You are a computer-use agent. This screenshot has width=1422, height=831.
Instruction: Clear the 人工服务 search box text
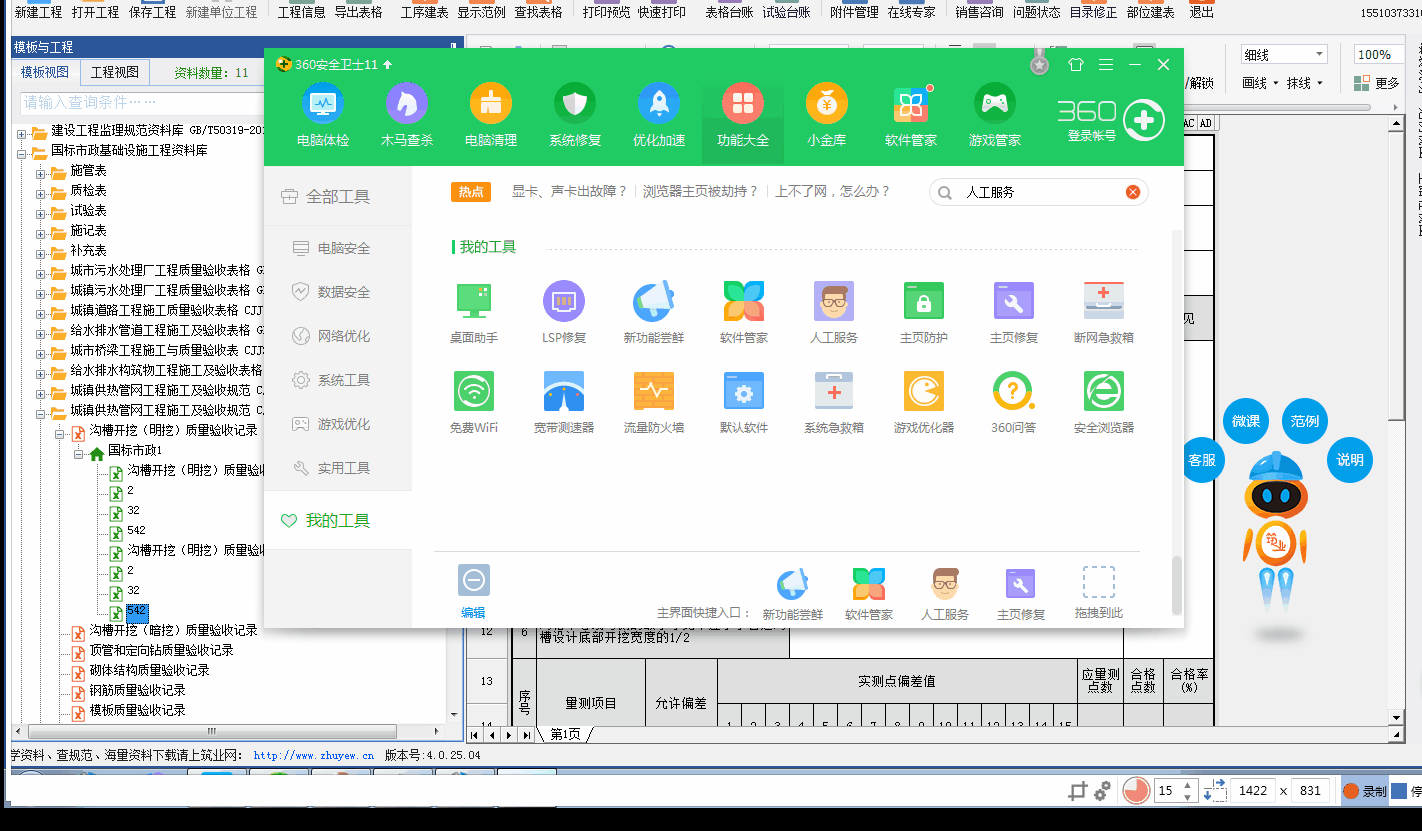click(x=1132, y=192)
